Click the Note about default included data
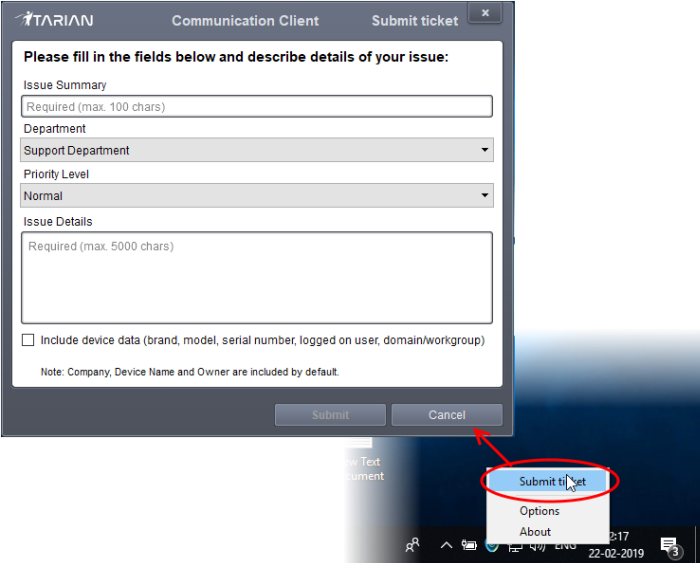Viewport: 700px width, 563px height. [190, 372]
